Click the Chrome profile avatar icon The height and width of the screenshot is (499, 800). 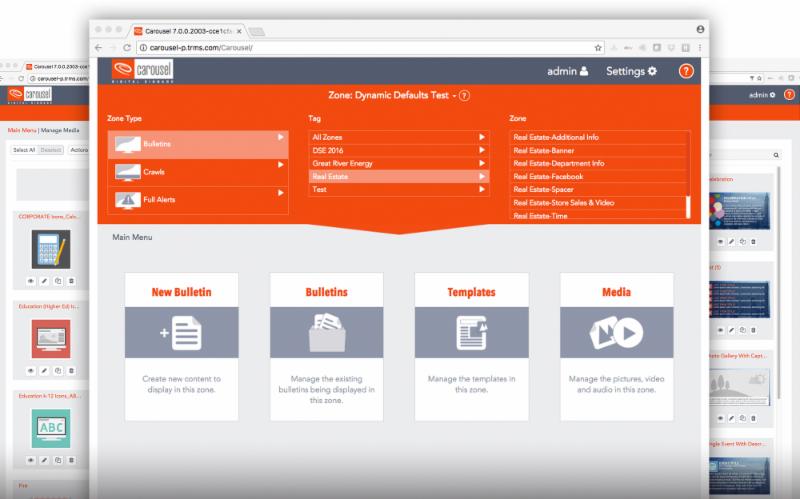[x=701, y=30]
